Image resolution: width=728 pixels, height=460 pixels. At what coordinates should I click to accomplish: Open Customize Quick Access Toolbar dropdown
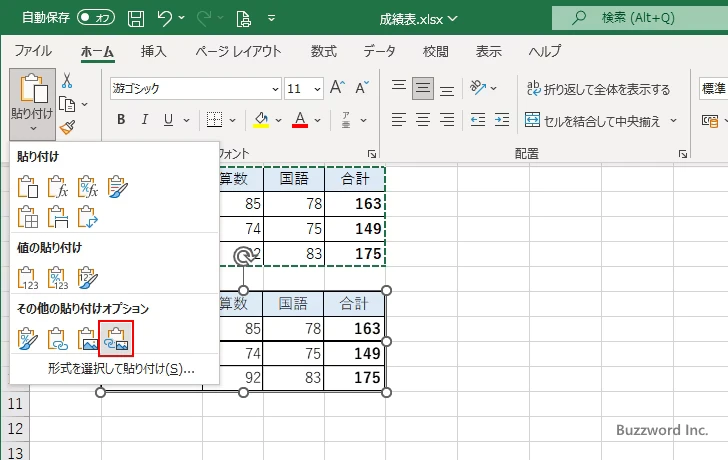pyautogui.click(x=272, y=19)
